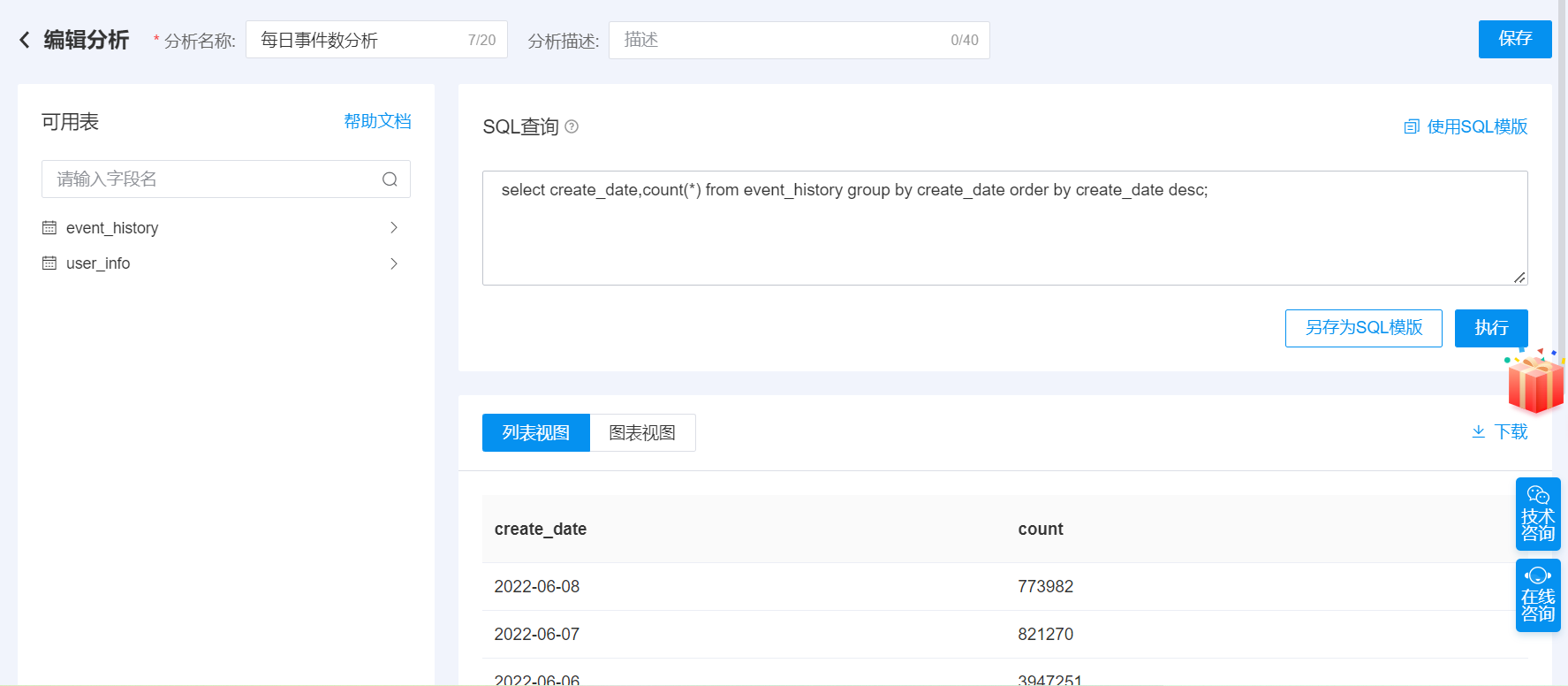Open the SQL查询 help question mark

572,126
